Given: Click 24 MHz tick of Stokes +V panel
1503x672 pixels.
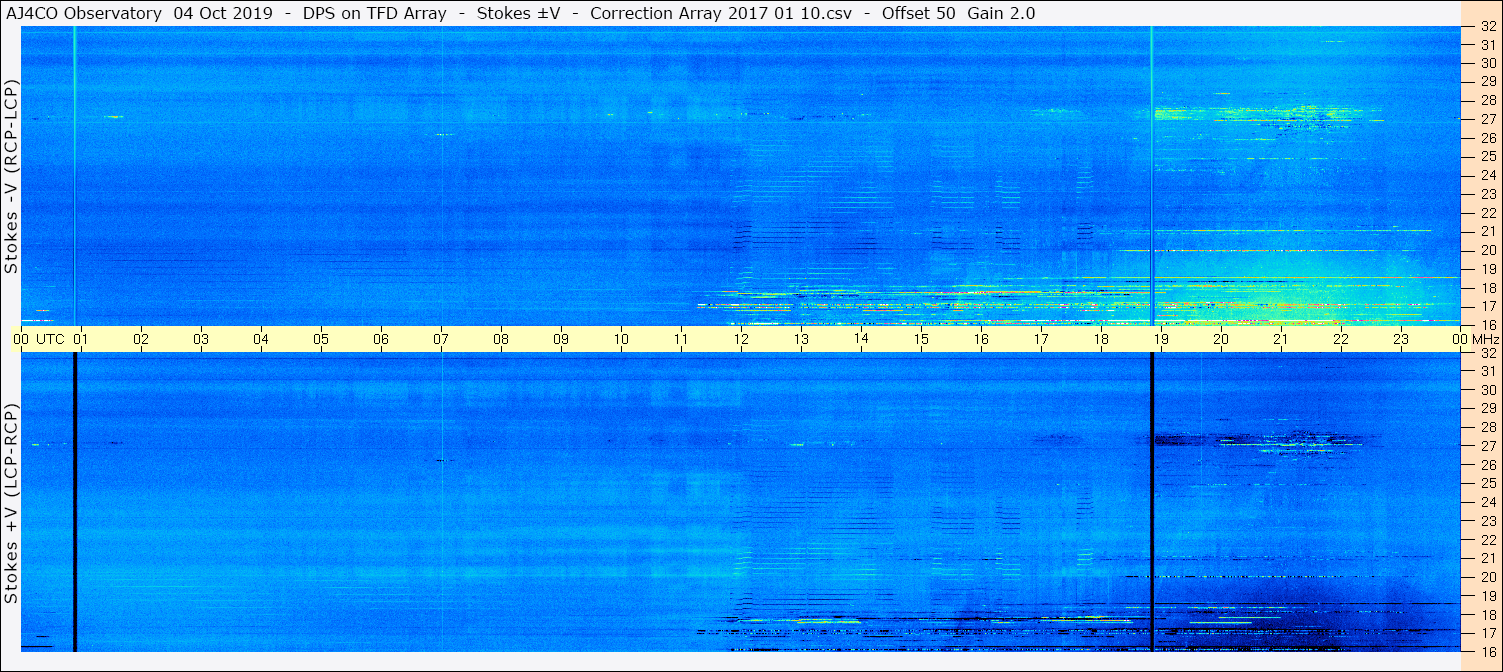Looking at the screenshot, I should pos(1487,502).
